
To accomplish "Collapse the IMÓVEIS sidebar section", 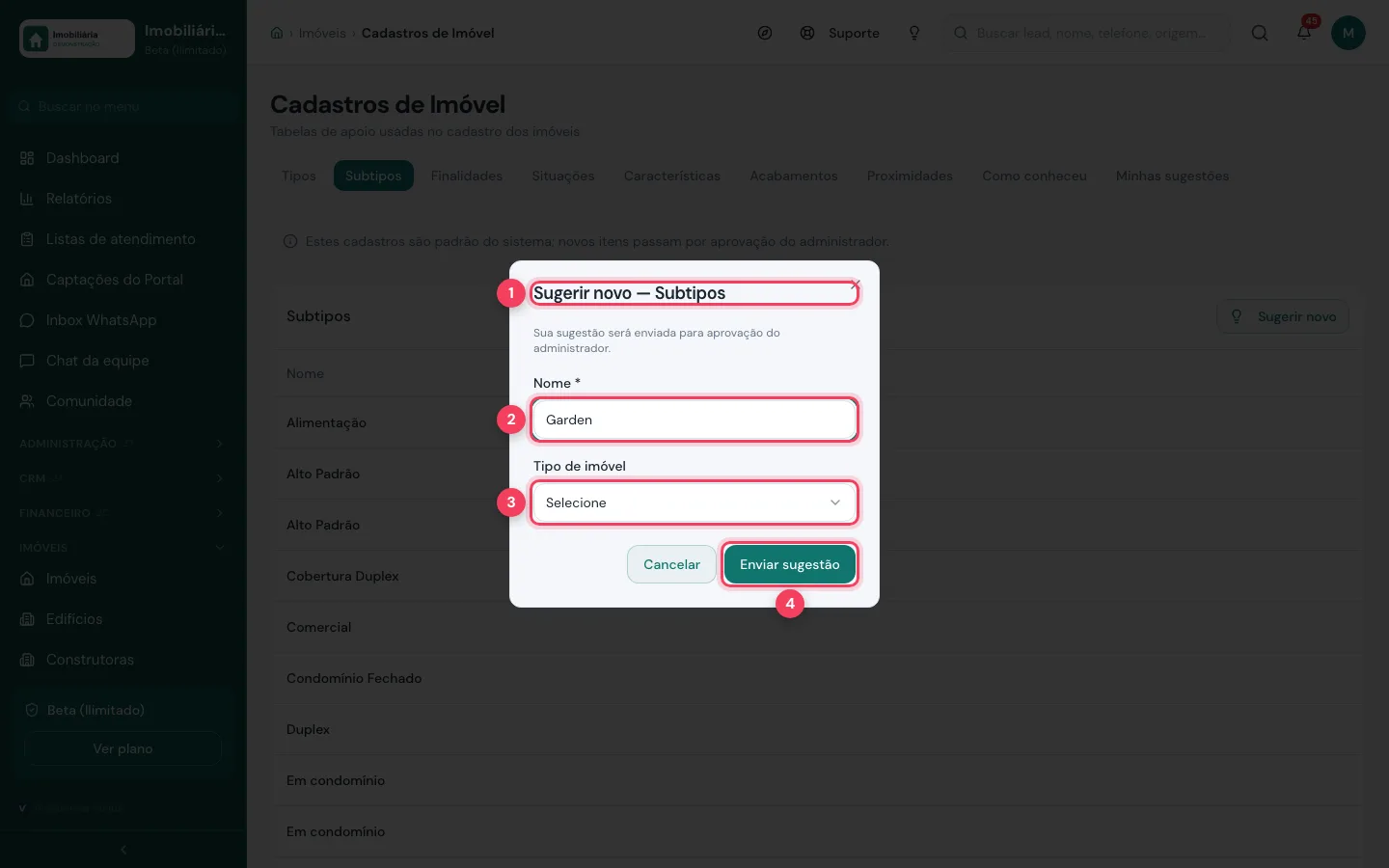I will pyautogui.click(x=123, y=548).
